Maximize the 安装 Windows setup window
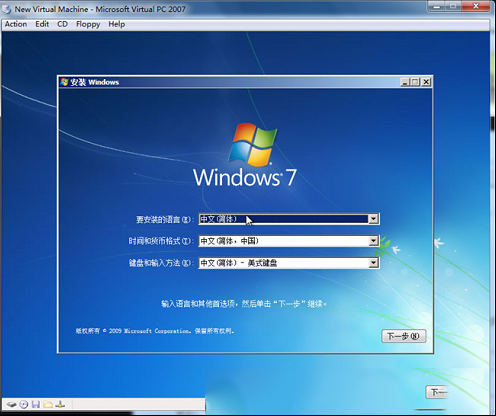496x416 pixels. (415, 82)
